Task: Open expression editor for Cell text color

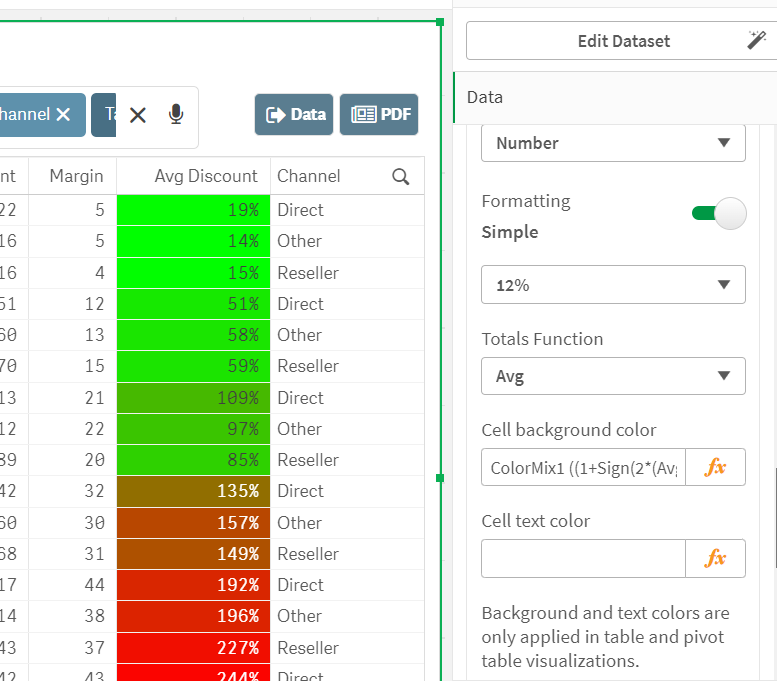Action: 715,559
